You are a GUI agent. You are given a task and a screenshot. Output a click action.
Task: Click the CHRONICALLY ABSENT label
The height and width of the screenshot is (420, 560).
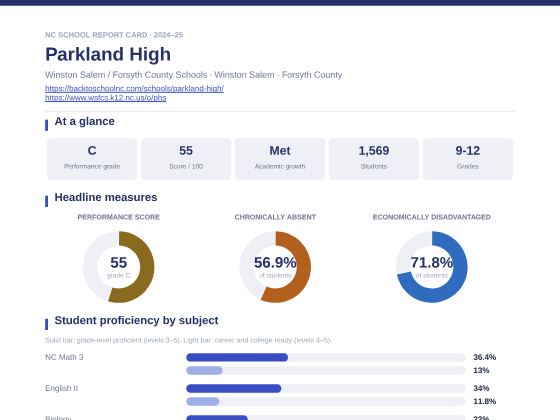[x=275, y=217]
